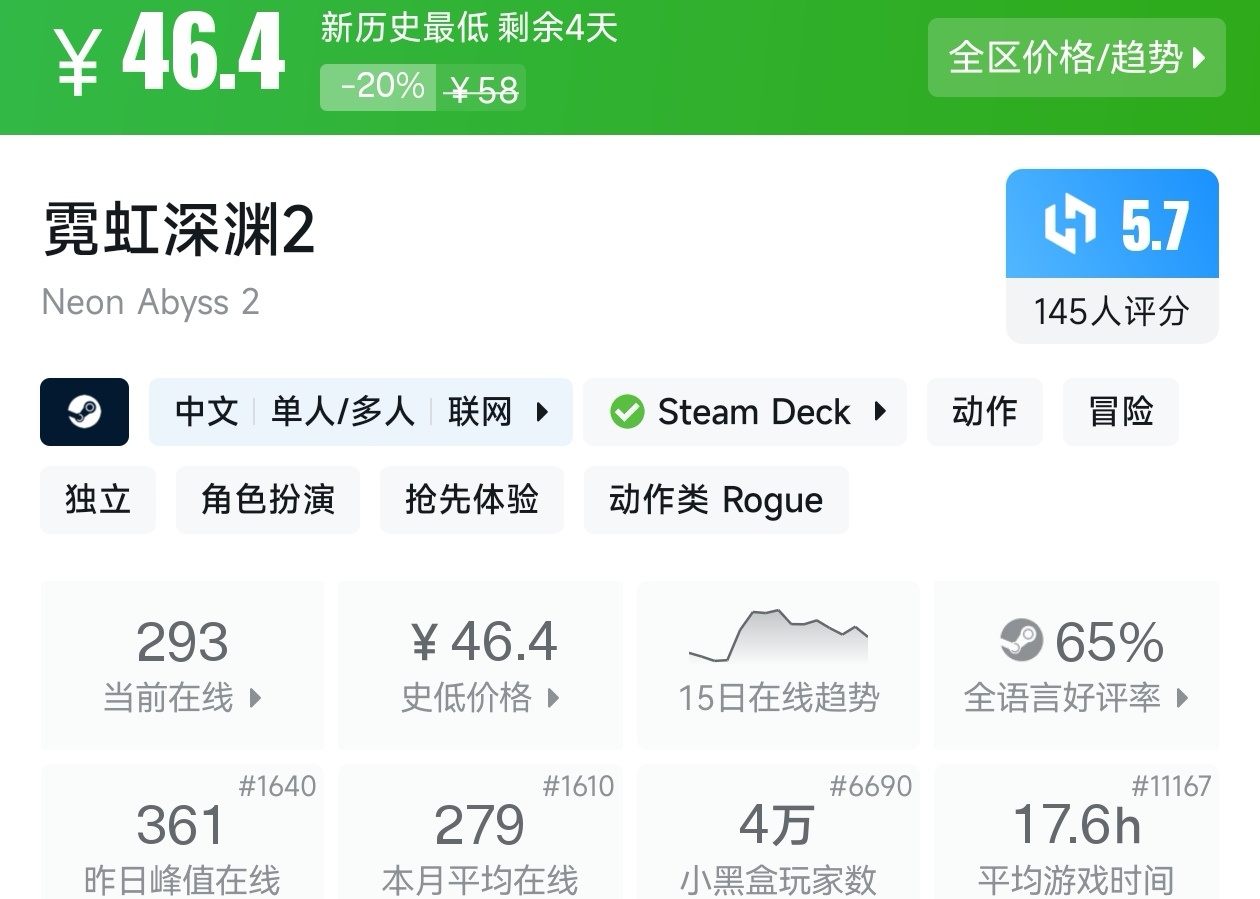Open the 本月平均在线 279 card
The height and width of the screenshot is (899, 1260).
[x=480, y=831]
